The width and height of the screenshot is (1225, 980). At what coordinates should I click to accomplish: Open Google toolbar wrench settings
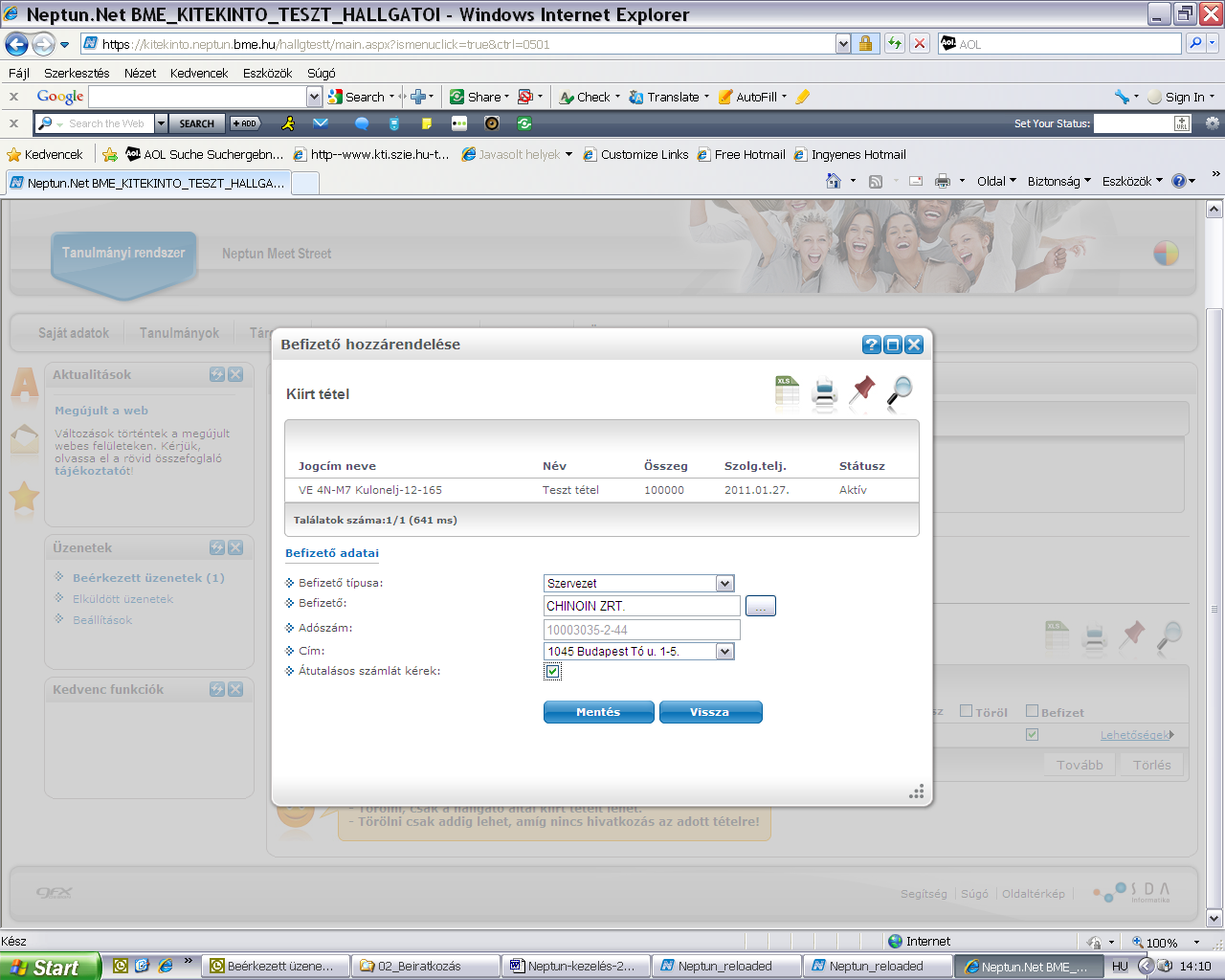(x=1122, y=97)
